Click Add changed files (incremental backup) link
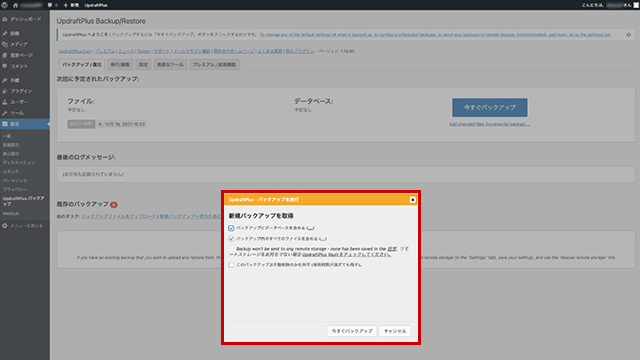Viewport: 640px width, 360px height. click(489, 124)
